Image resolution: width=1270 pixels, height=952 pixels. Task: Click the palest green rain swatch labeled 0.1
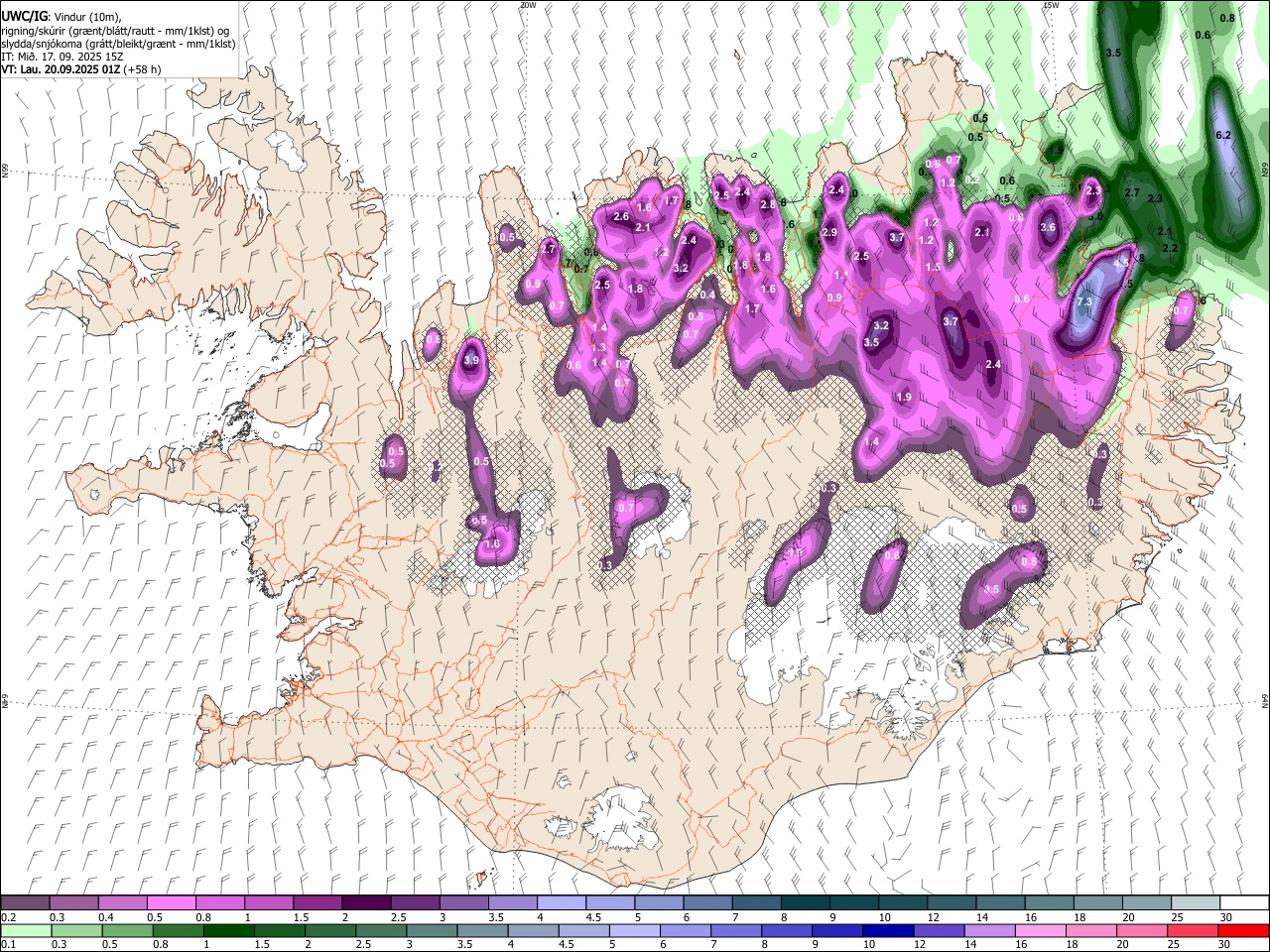pyautogui.click(x=26, y=930)
